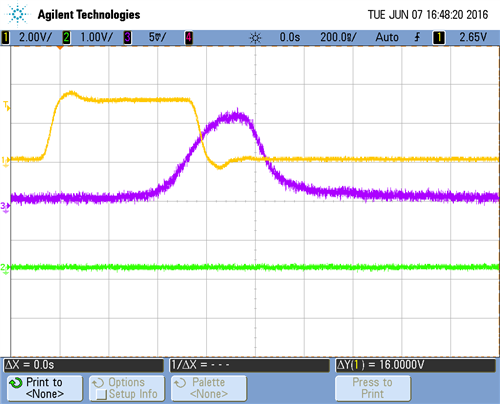Image resolution: width=500 pixels, height=404 pixels.
Task: Click the Press to Print button
Action: coord(373,388)
